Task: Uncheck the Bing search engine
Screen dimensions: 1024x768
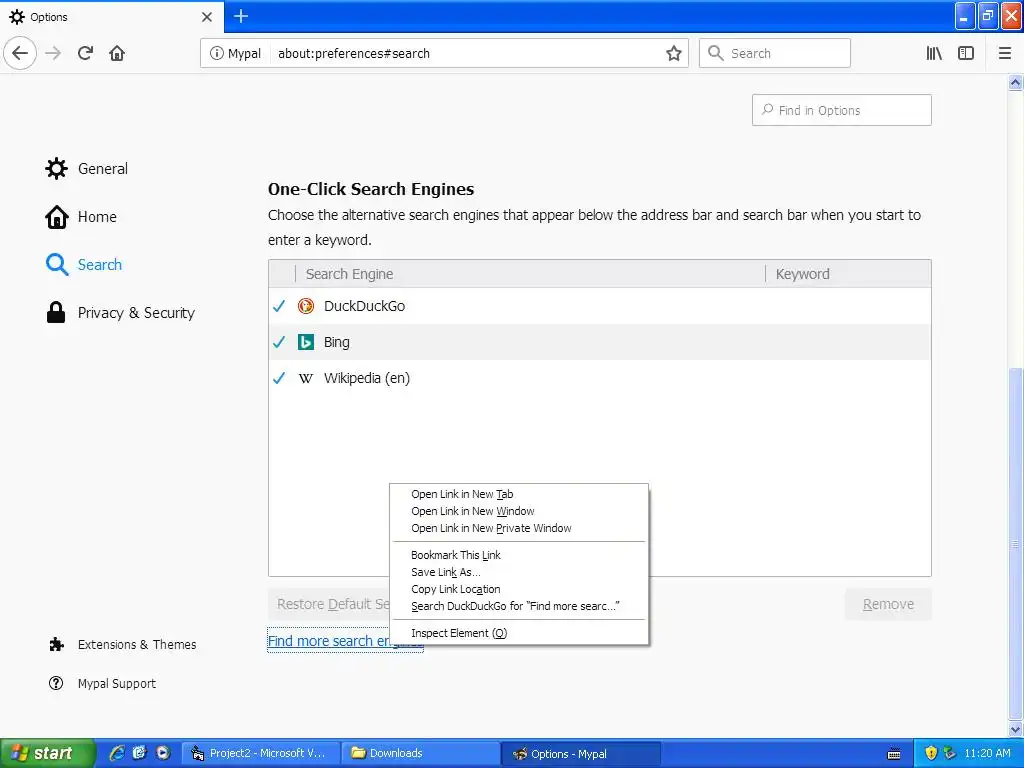Action: pos(280,342)
